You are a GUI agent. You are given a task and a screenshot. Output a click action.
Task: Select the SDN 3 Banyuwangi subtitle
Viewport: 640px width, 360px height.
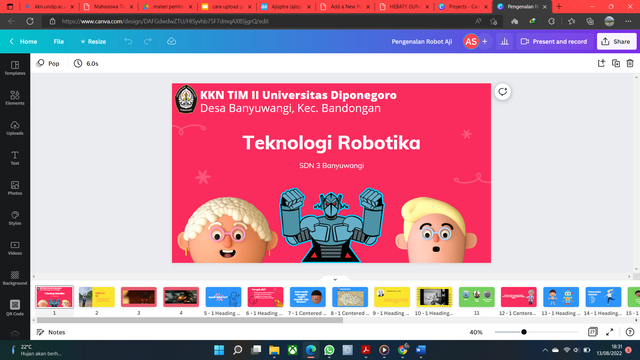click(x=331, y=166)
